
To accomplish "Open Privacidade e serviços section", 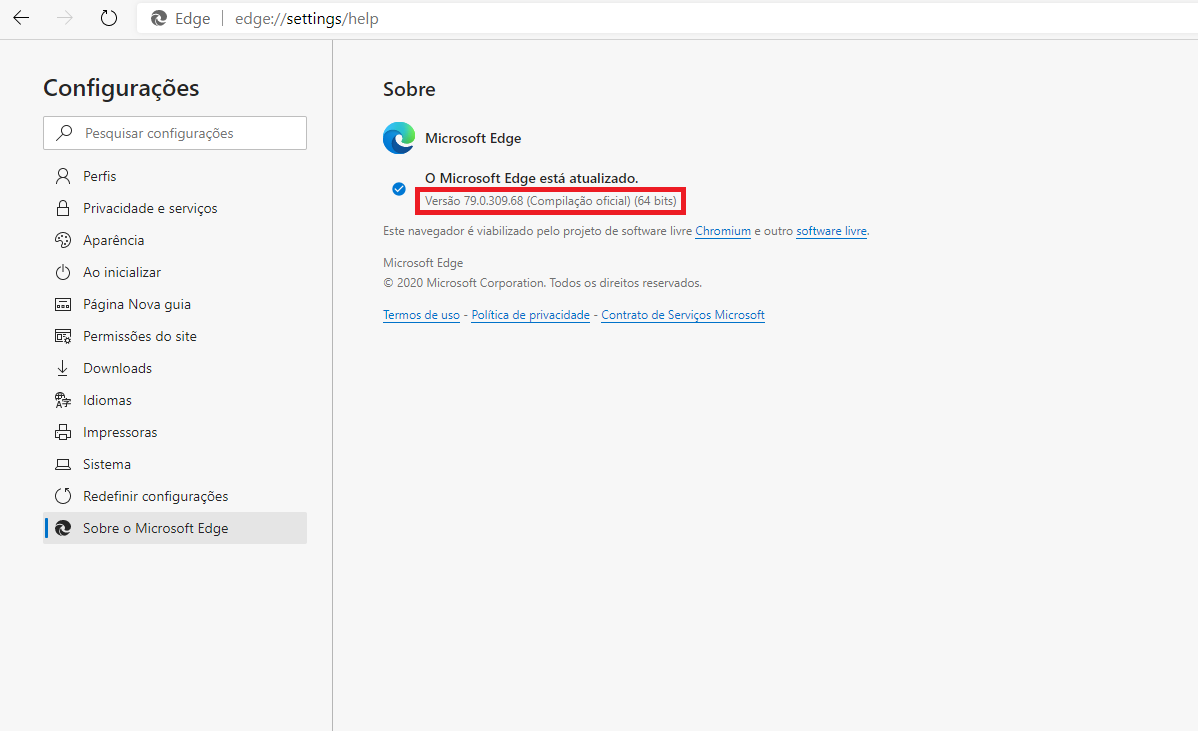I will coord(175,209).
